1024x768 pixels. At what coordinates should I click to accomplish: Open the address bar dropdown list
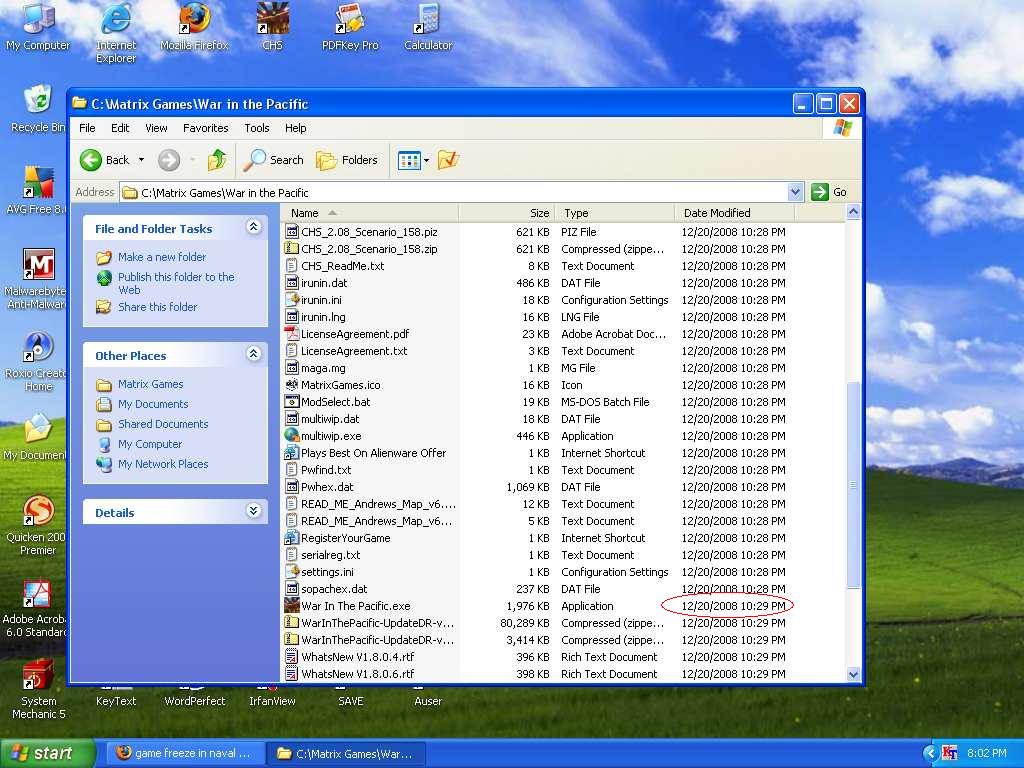click(795, 192)
